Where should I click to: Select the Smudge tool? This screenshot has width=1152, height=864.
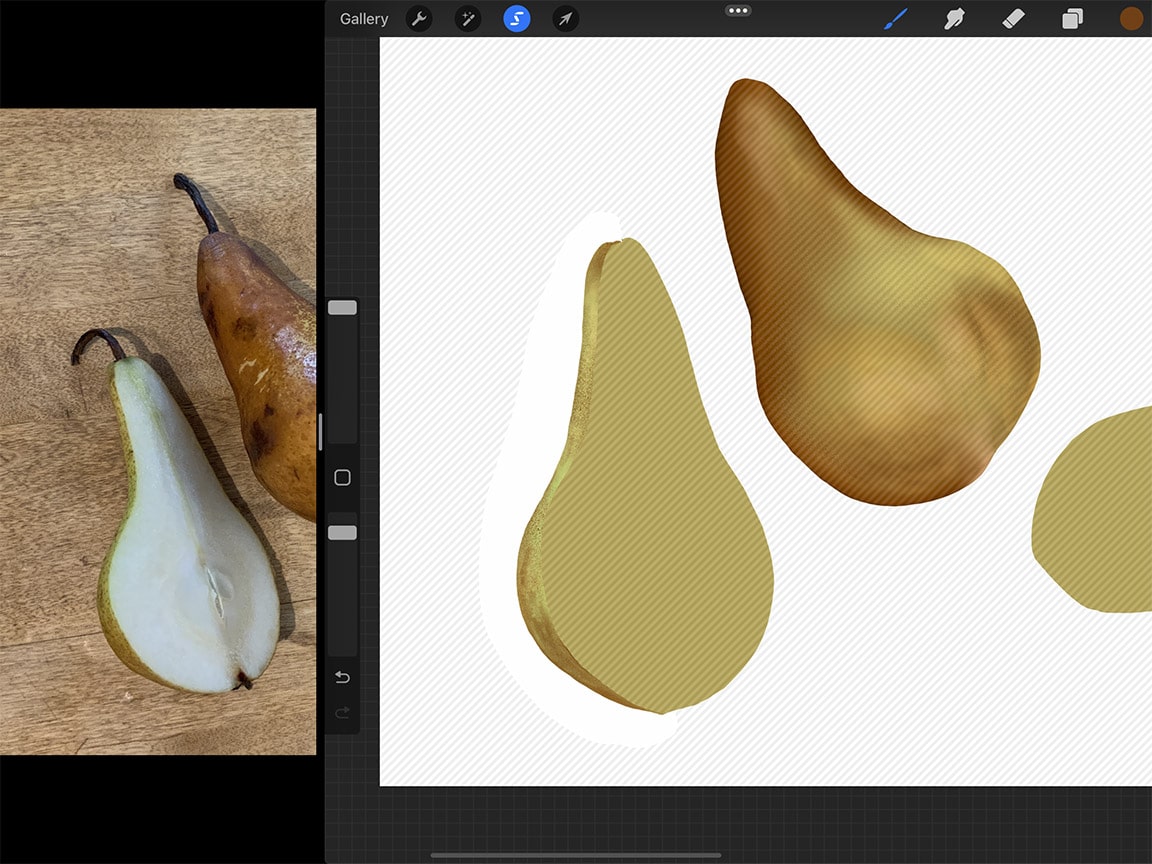point(954,19)
